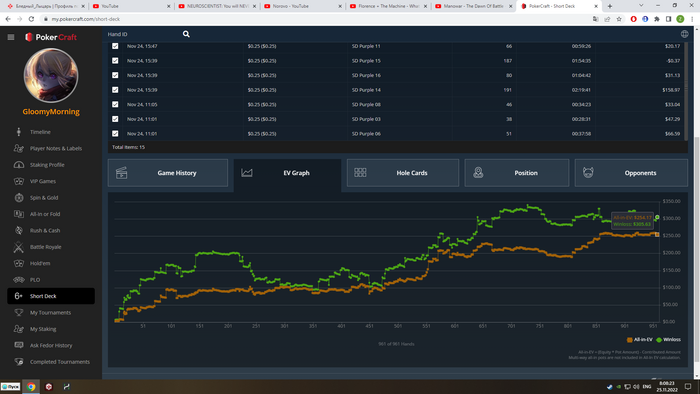Toggle the Winloss legend entry

[x=668, y=340]
